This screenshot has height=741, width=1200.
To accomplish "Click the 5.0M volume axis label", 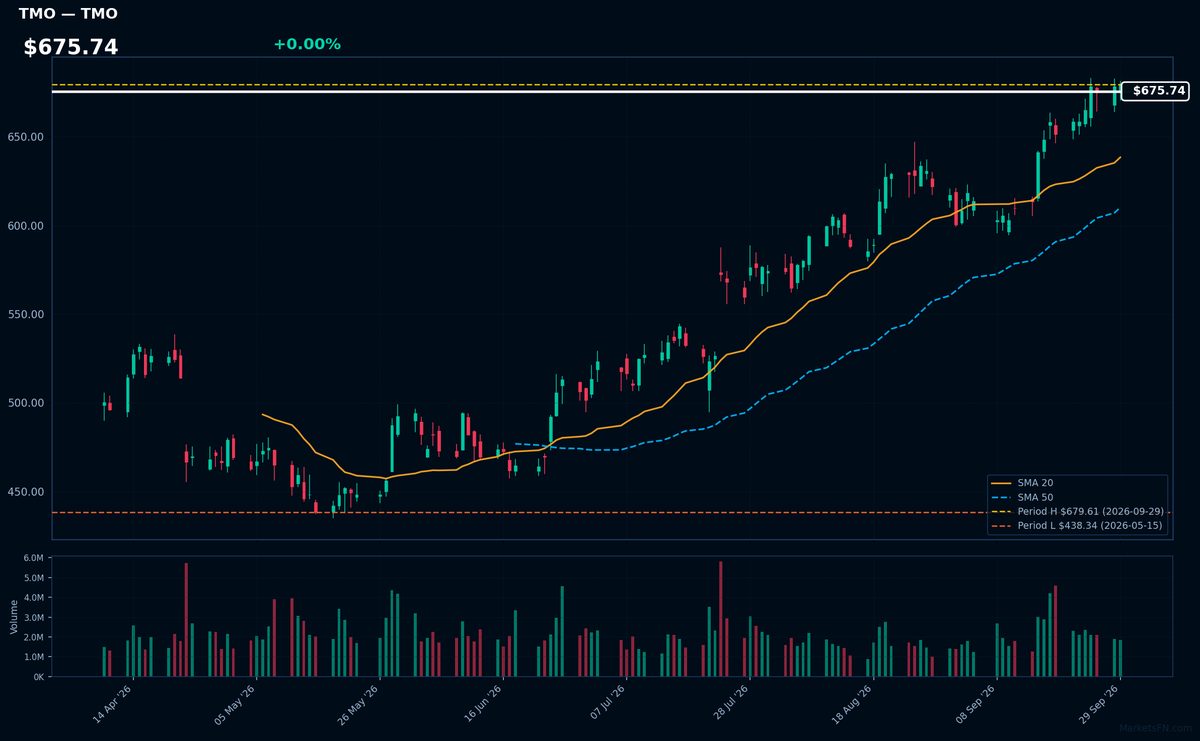I will coord(34,578).
